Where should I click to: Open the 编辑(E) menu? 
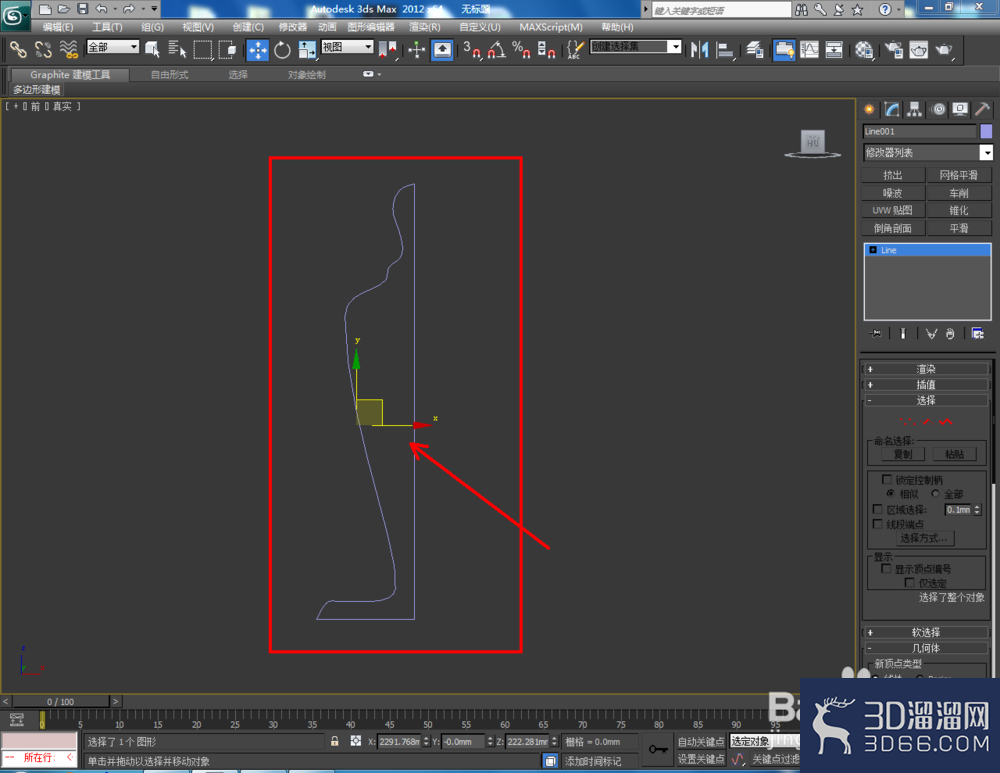[57, 27]
